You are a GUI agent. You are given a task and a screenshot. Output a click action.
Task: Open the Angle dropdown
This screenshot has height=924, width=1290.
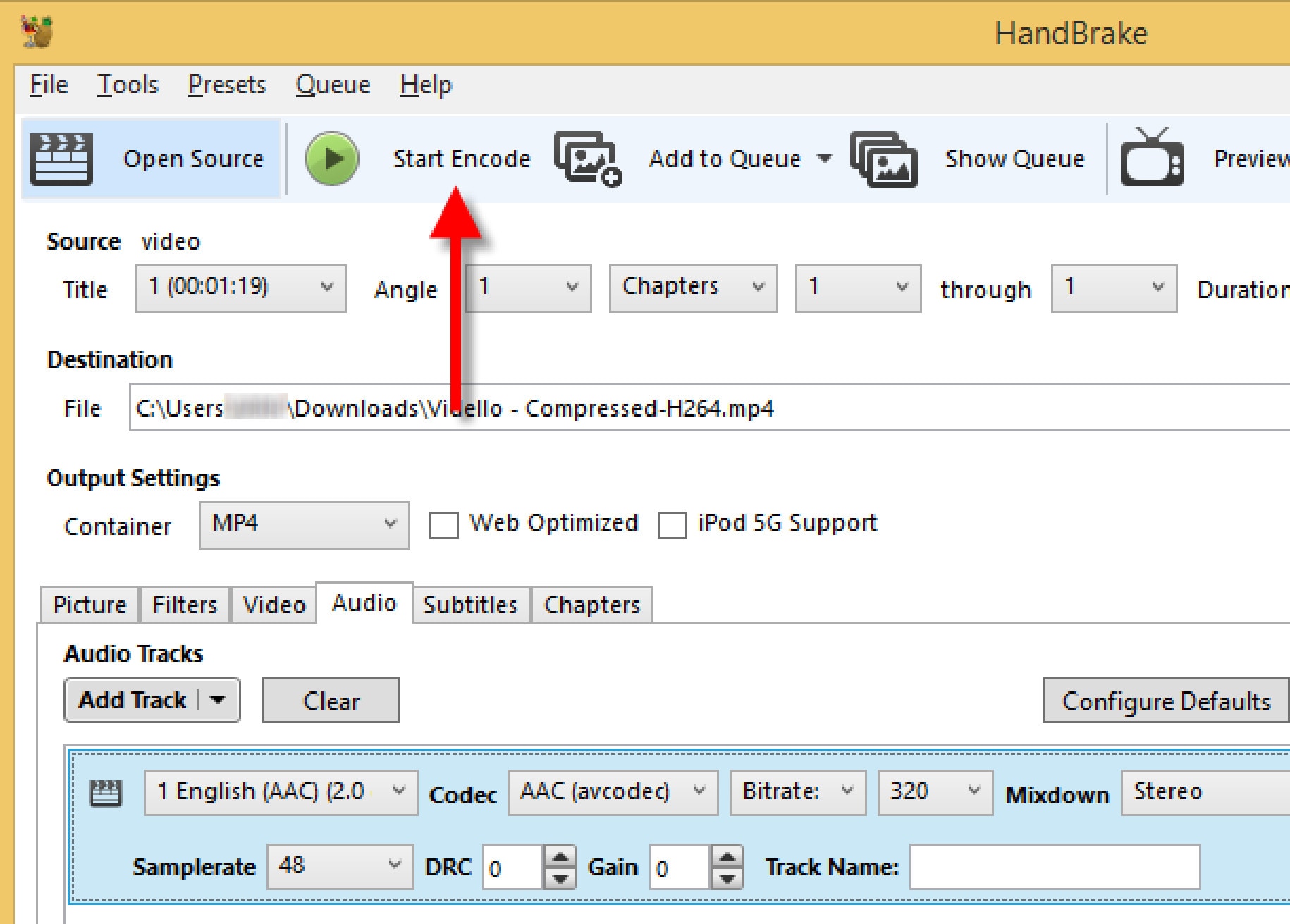(528, 288)
